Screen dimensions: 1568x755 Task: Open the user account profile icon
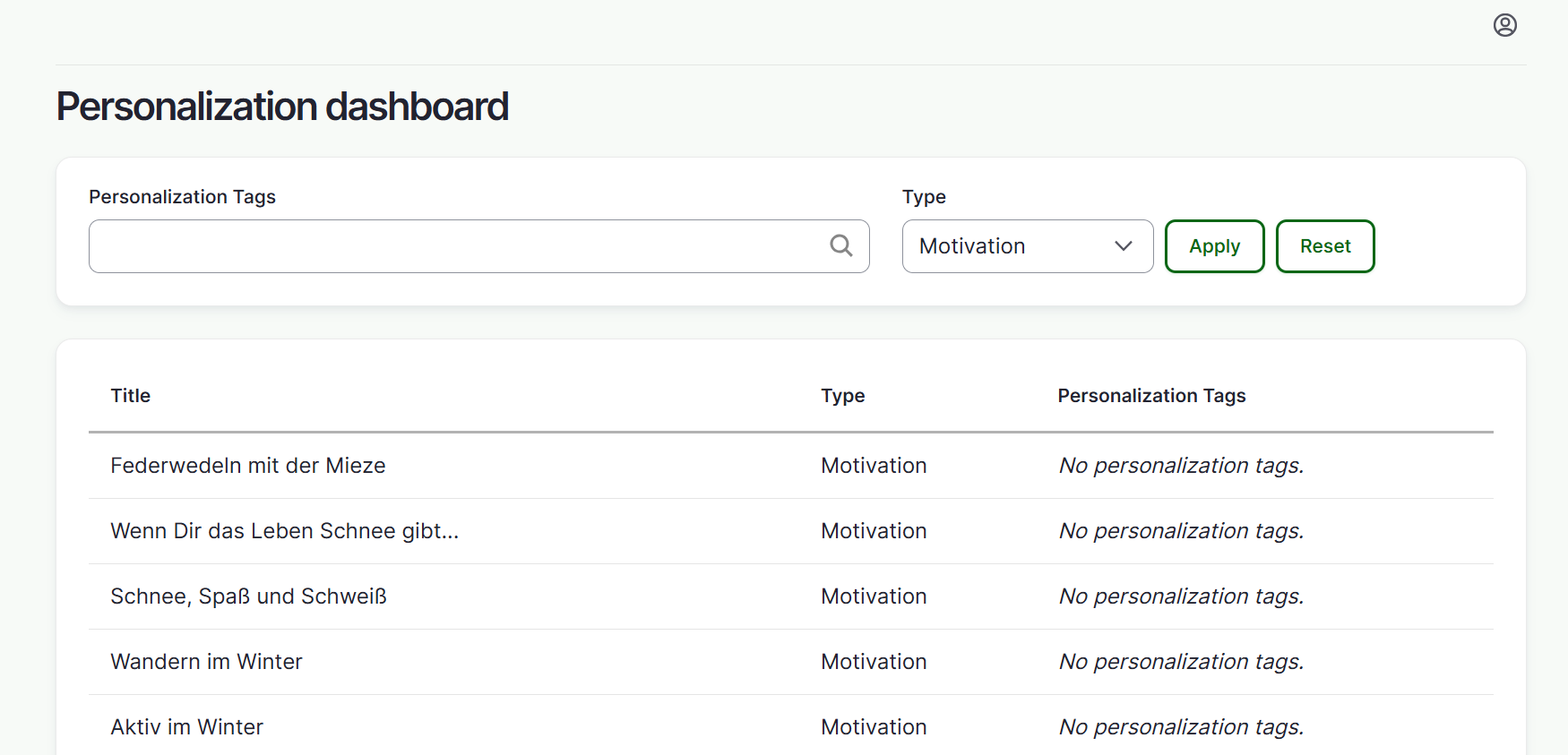[1504, 25]
